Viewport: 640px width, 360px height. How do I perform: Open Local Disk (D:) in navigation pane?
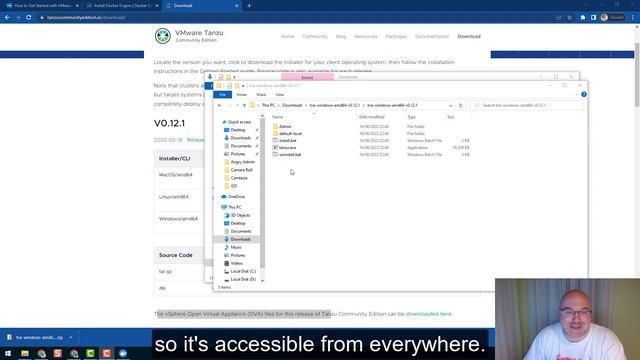pos(243,280)
